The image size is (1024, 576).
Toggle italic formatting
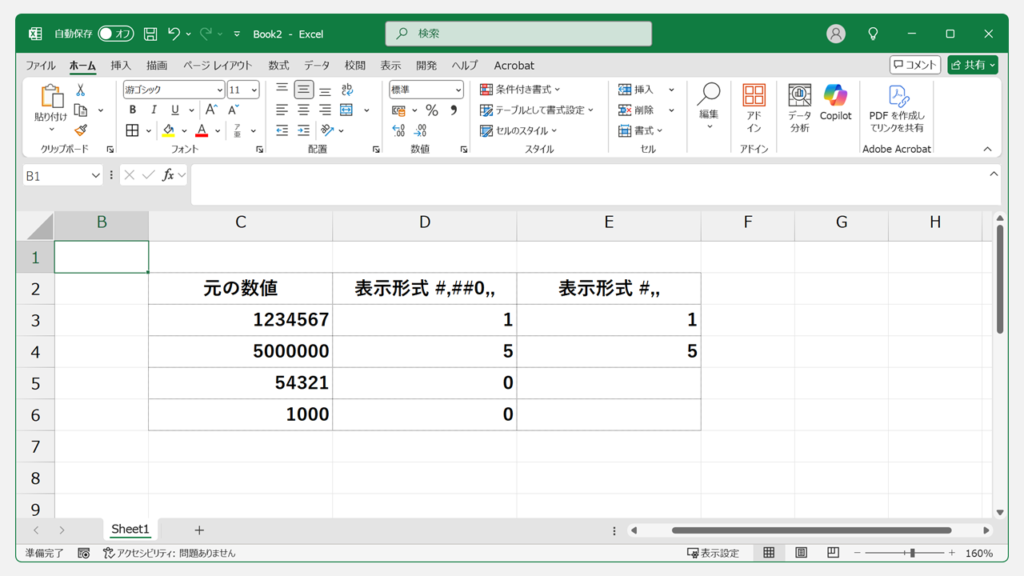coord(153,109)
